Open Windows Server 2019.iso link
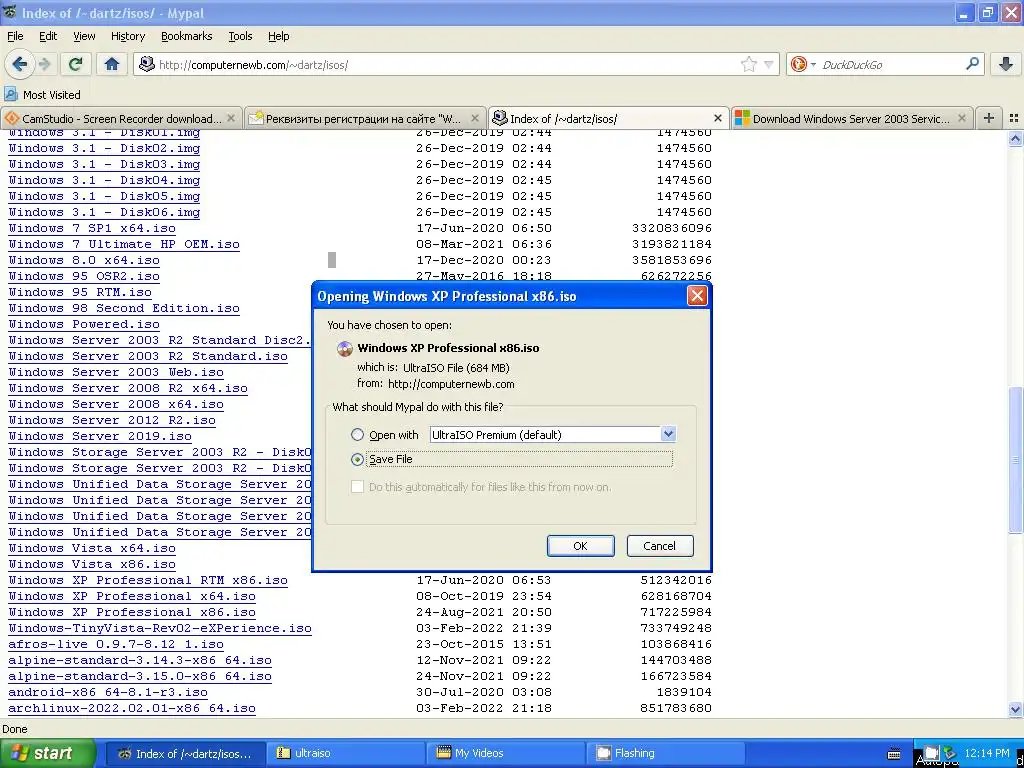The width and height of the screenshot is (1024, 768). click(100, 436)
